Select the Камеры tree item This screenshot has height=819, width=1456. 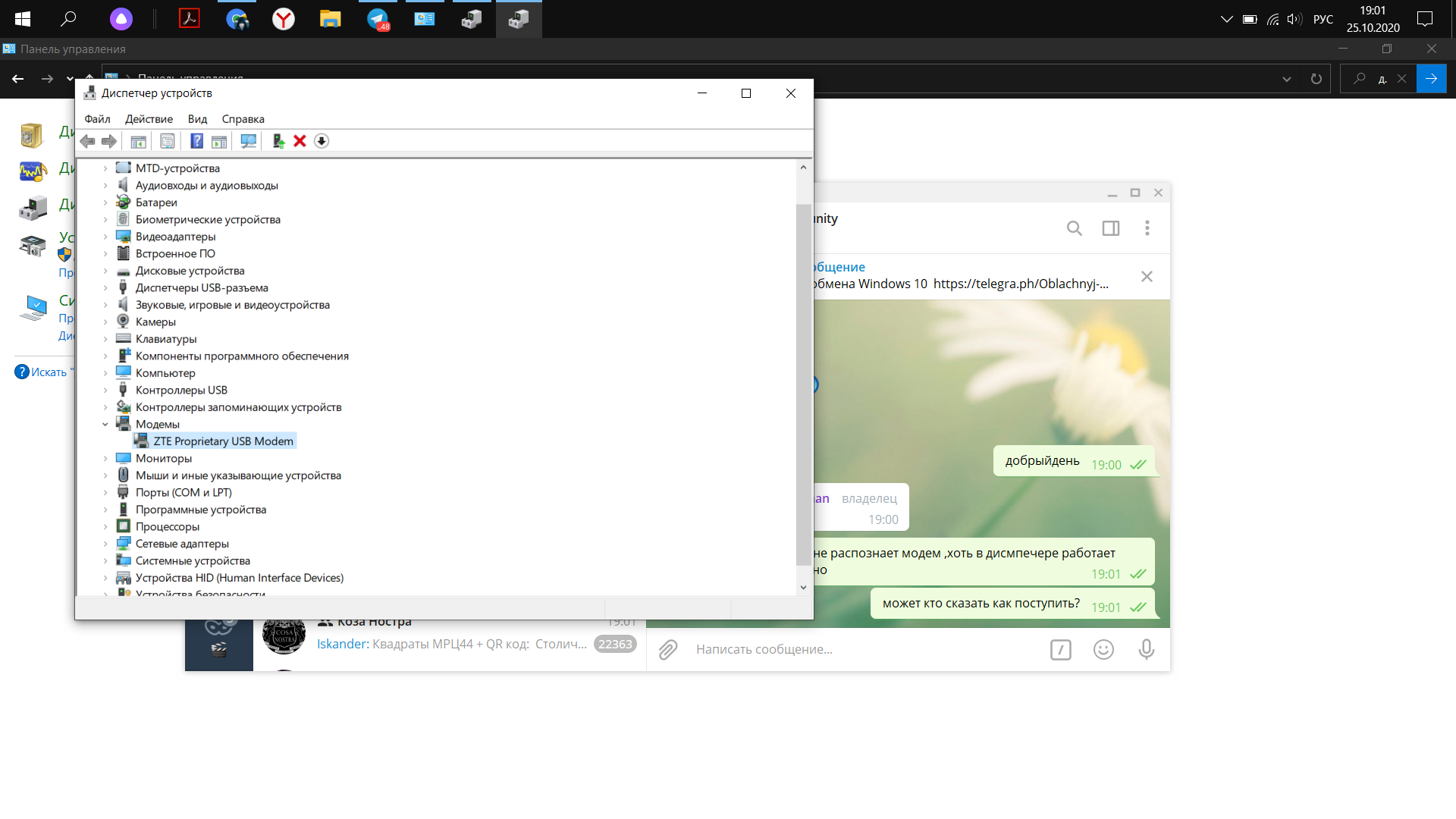pyautogui.click(x=155, y=322)
